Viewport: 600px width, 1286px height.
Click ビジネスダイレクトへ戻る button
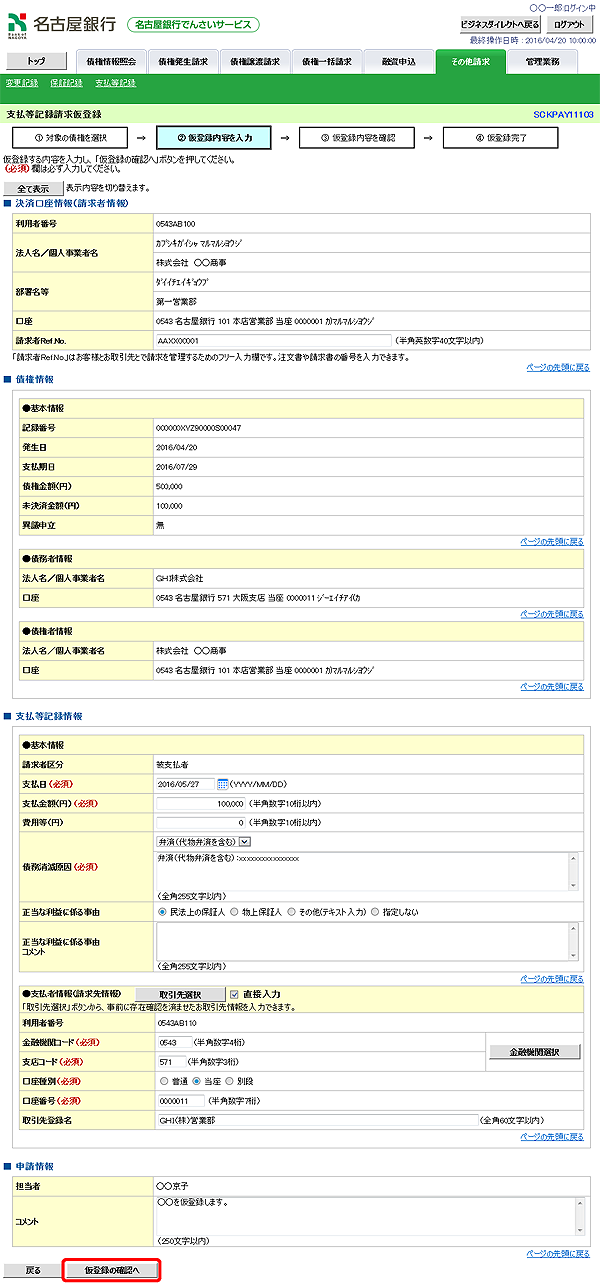click(500, 24)
